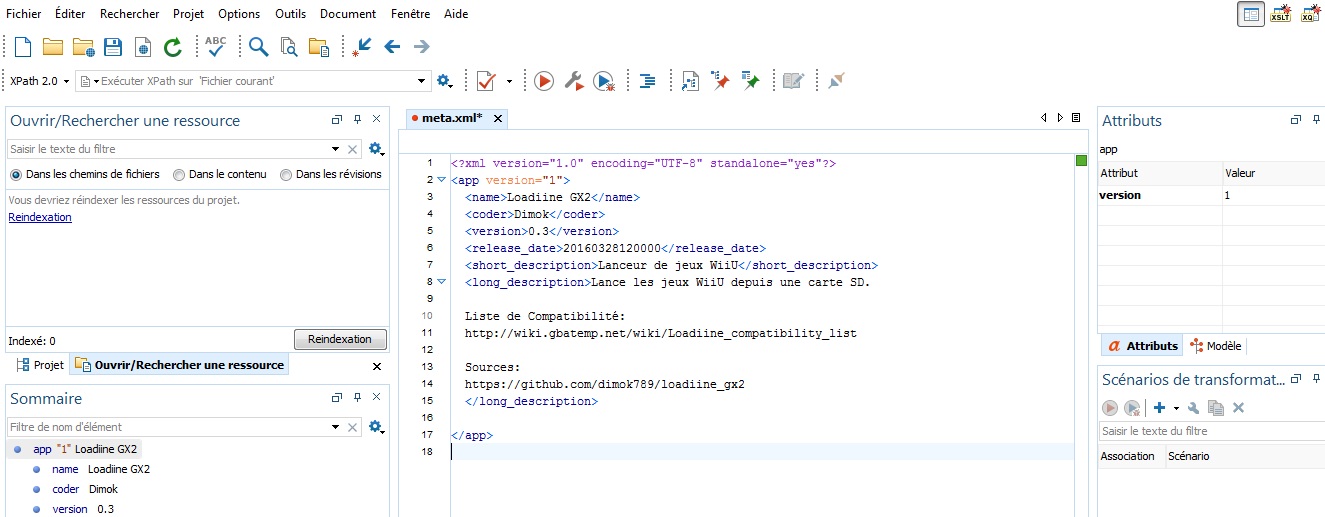This screenshot has width=1325, height=517.
Task: Click the Reindexation hyperlink
Action: click(40, 217)
